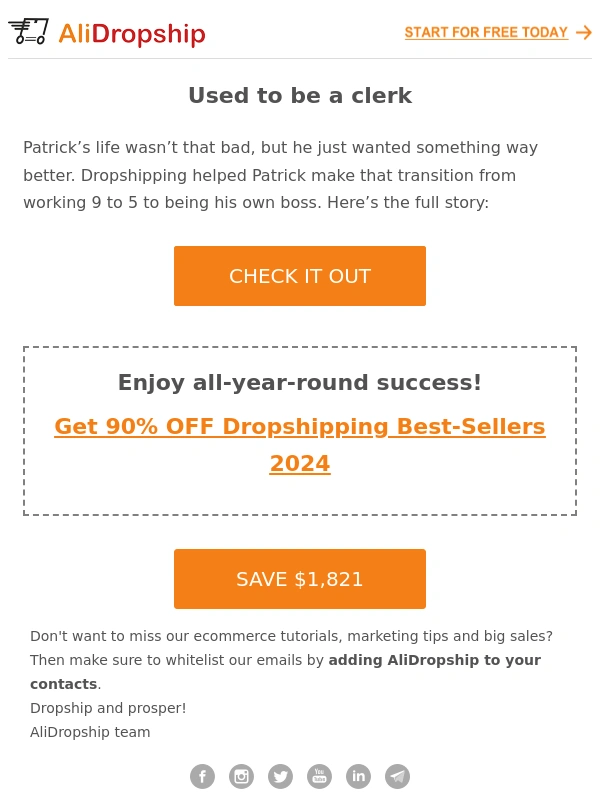Click the 'Dropship and prosper!' line
The width and height of the screenshot is (600, 800).
(x=108, y=708)
